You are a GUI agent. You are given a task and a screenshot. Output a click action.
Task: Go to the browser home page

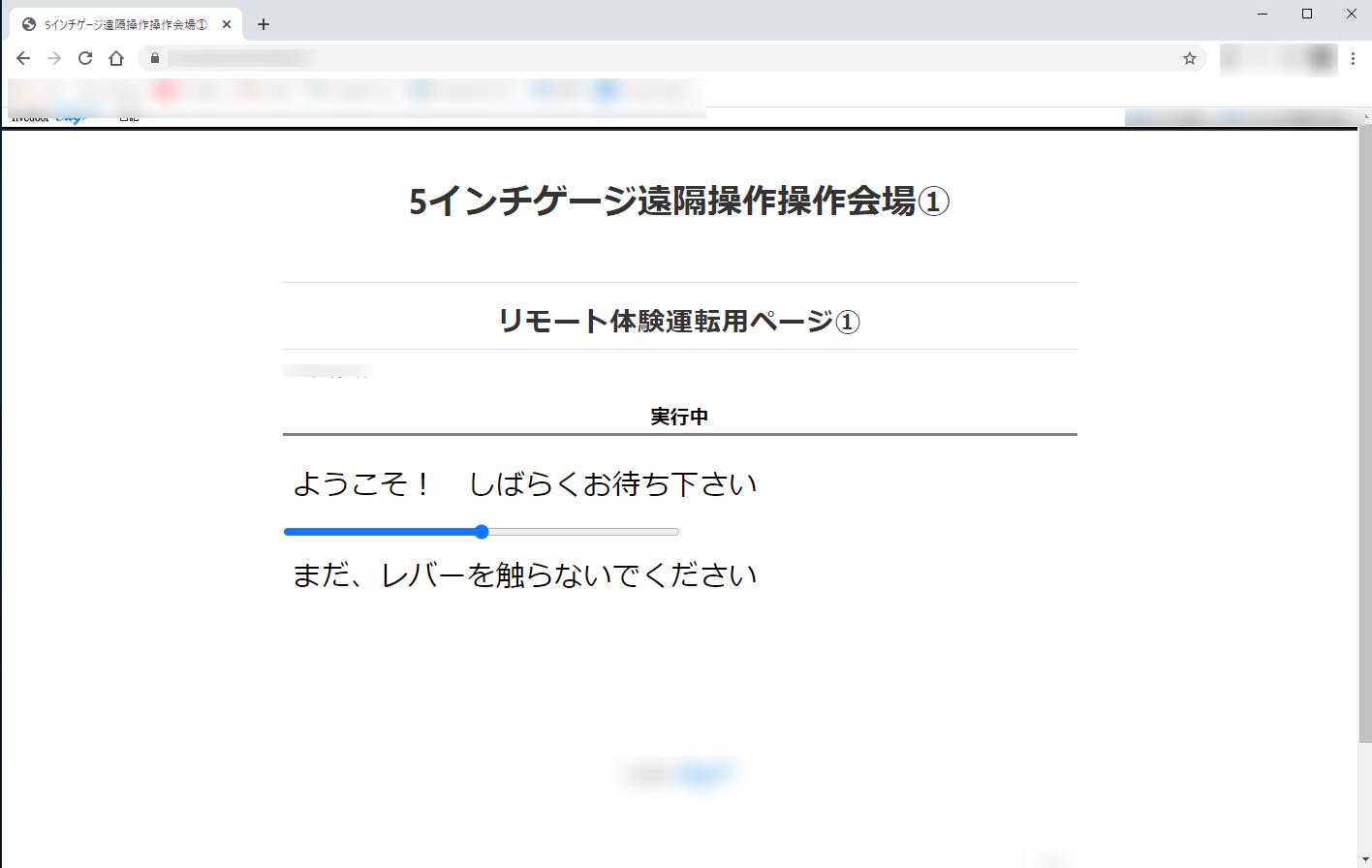pyautogui.click(x=116, y=58)
